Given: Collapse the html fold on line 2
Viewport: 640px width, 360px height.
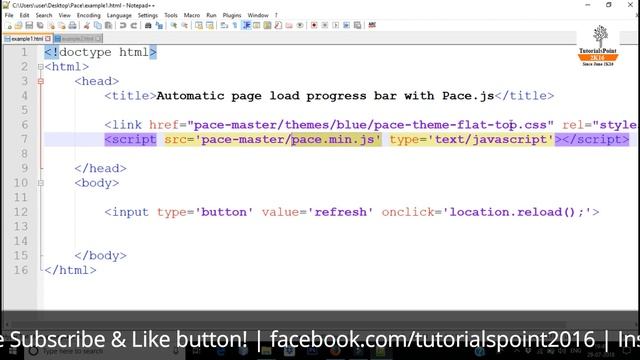Looking at the screenshot, I should (x=40, y=67).
